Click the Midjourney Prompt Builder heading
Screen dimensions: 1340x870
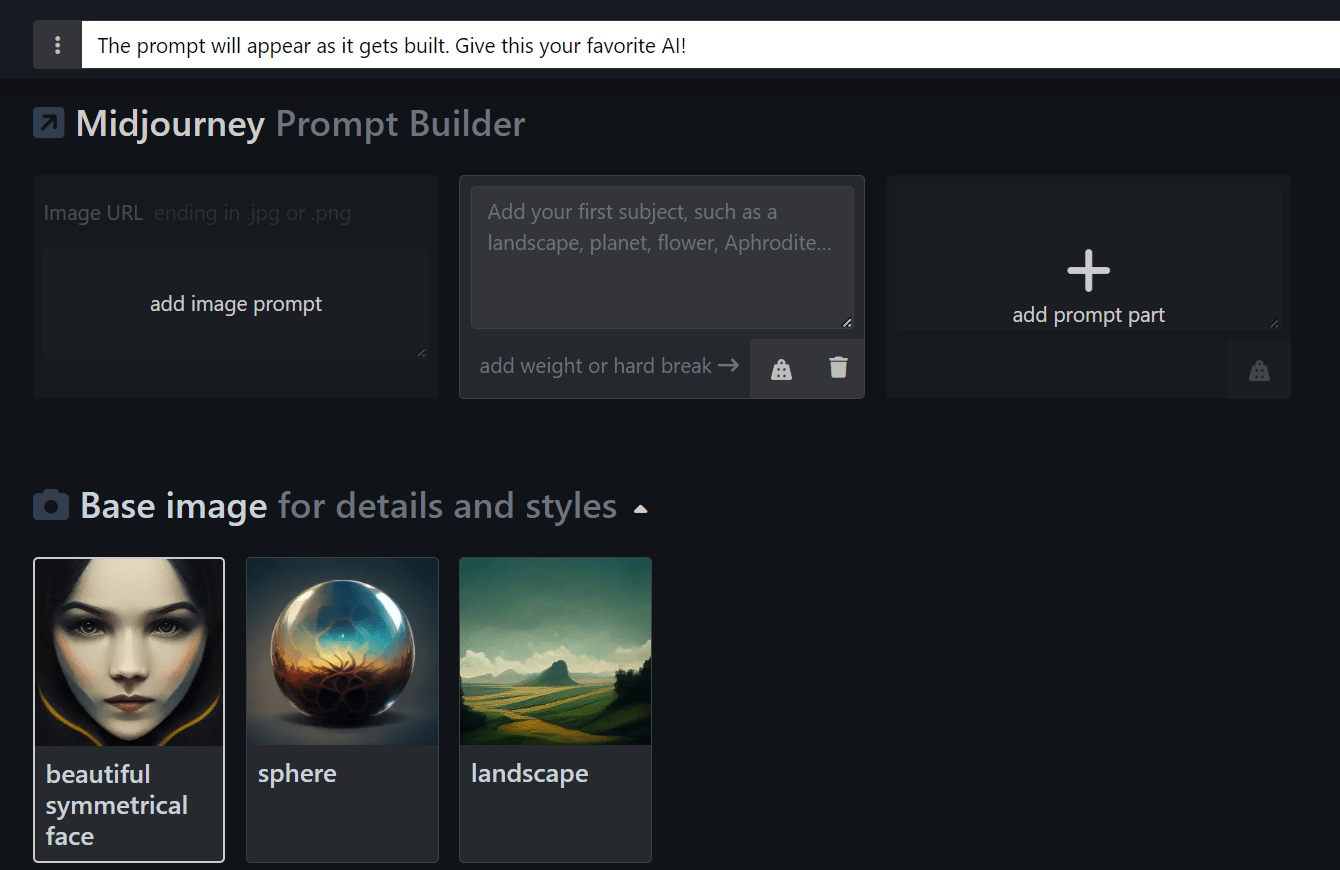(x=300, y=124)
